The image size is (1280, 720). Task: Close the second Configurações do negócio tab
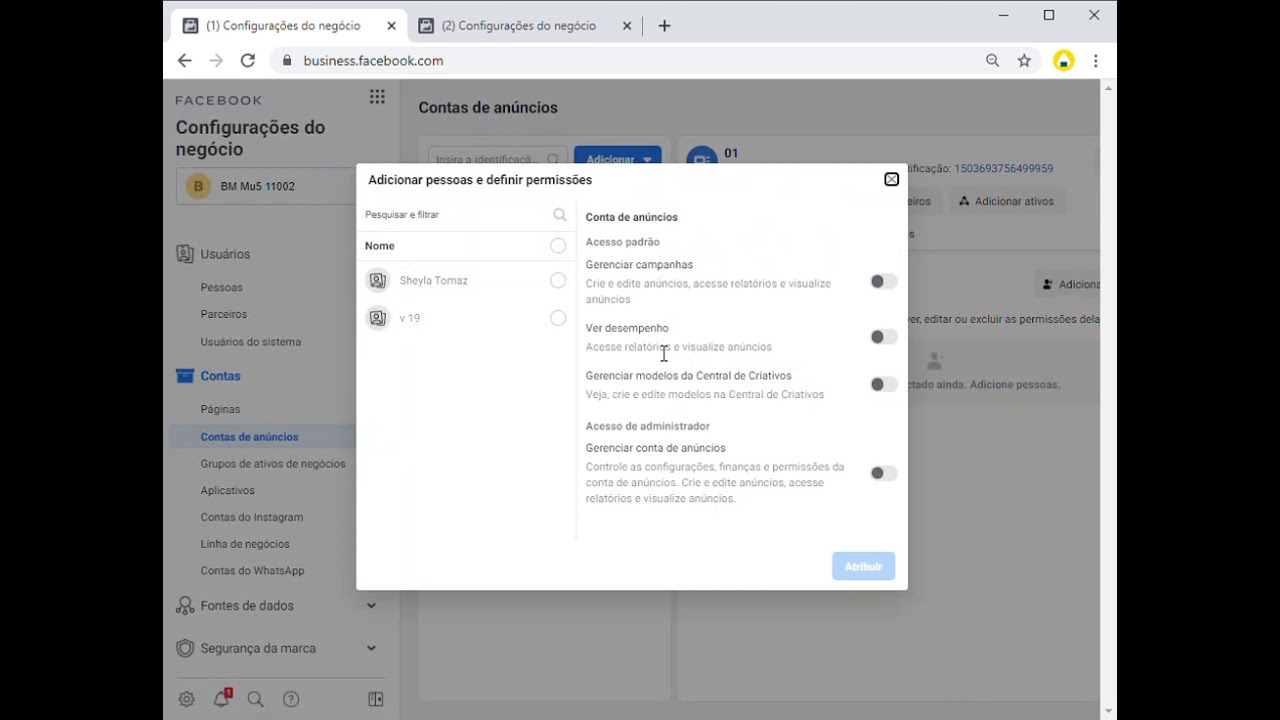(627, 26)
